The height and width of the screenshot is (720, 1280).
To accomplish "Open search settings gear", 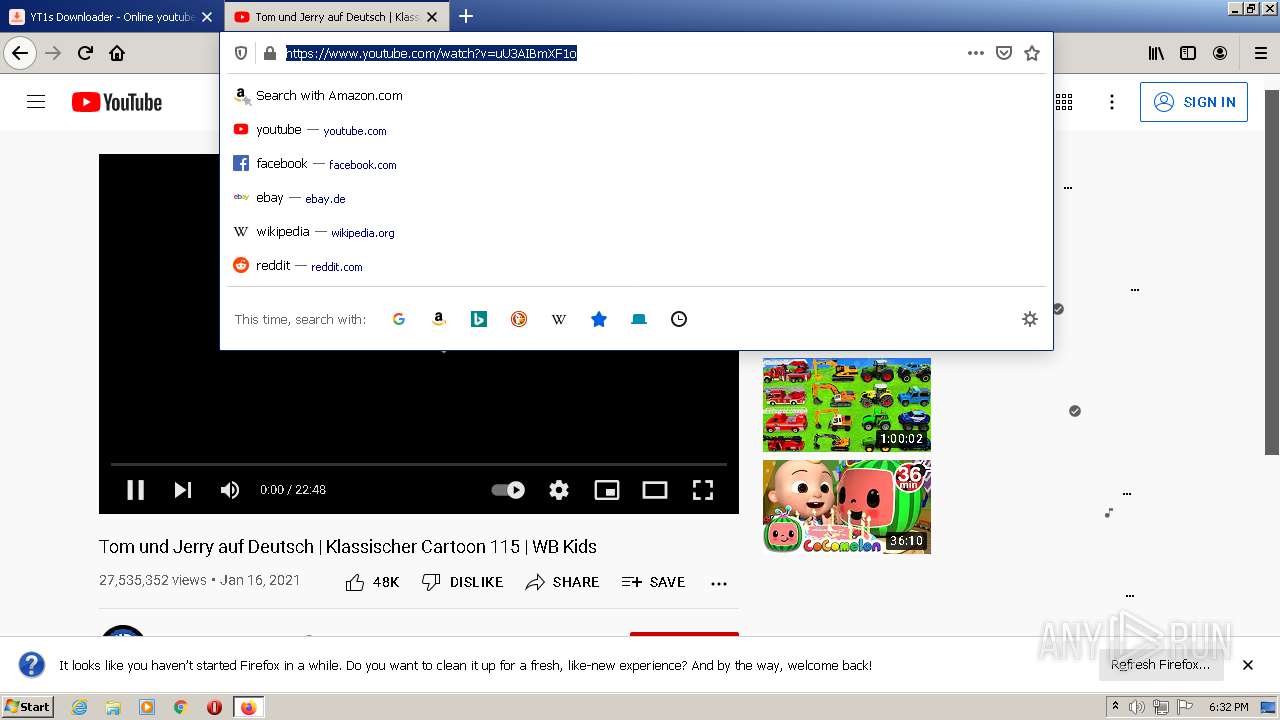I will point(1030,319).
